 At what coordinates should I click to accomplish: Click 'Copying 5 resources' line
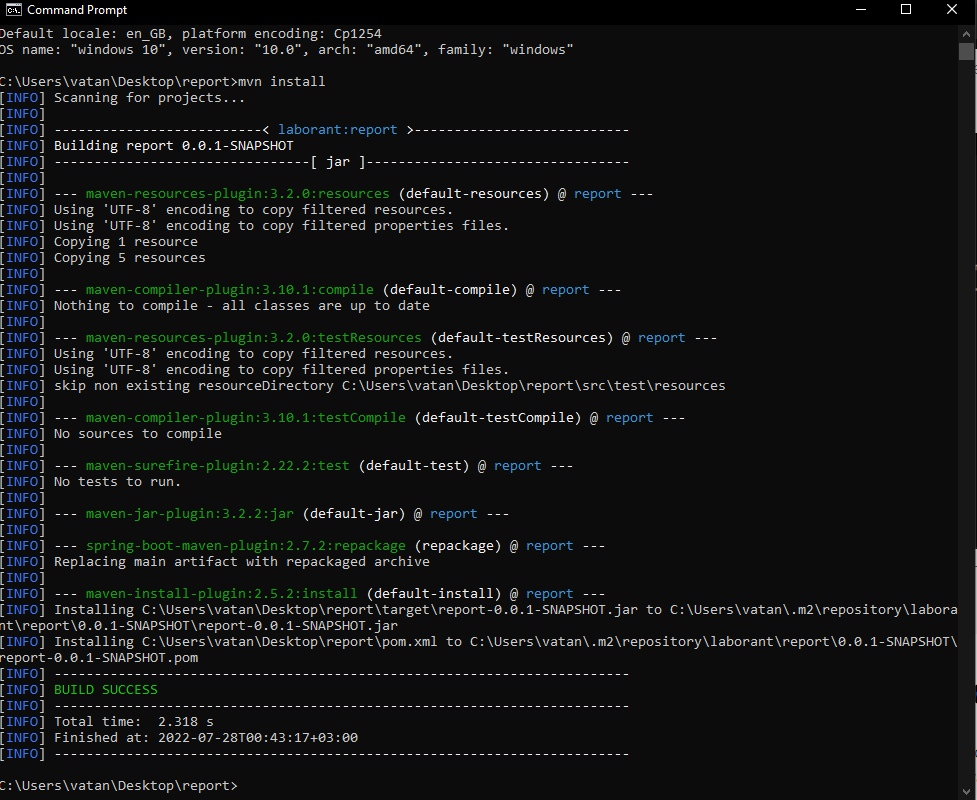(130, 258)
